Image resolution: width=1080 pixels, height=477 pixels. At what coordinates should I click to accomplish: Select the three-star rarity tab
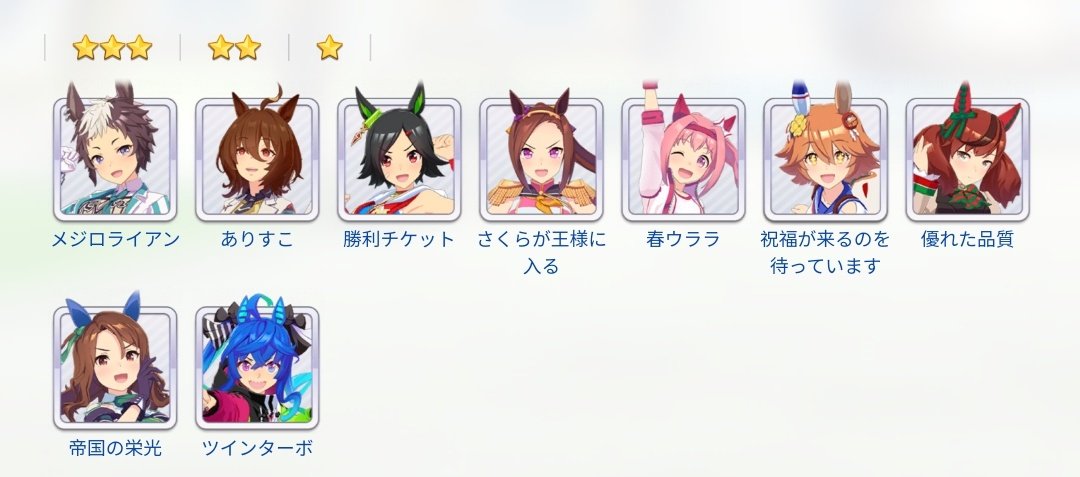click(x=112, y=47)
